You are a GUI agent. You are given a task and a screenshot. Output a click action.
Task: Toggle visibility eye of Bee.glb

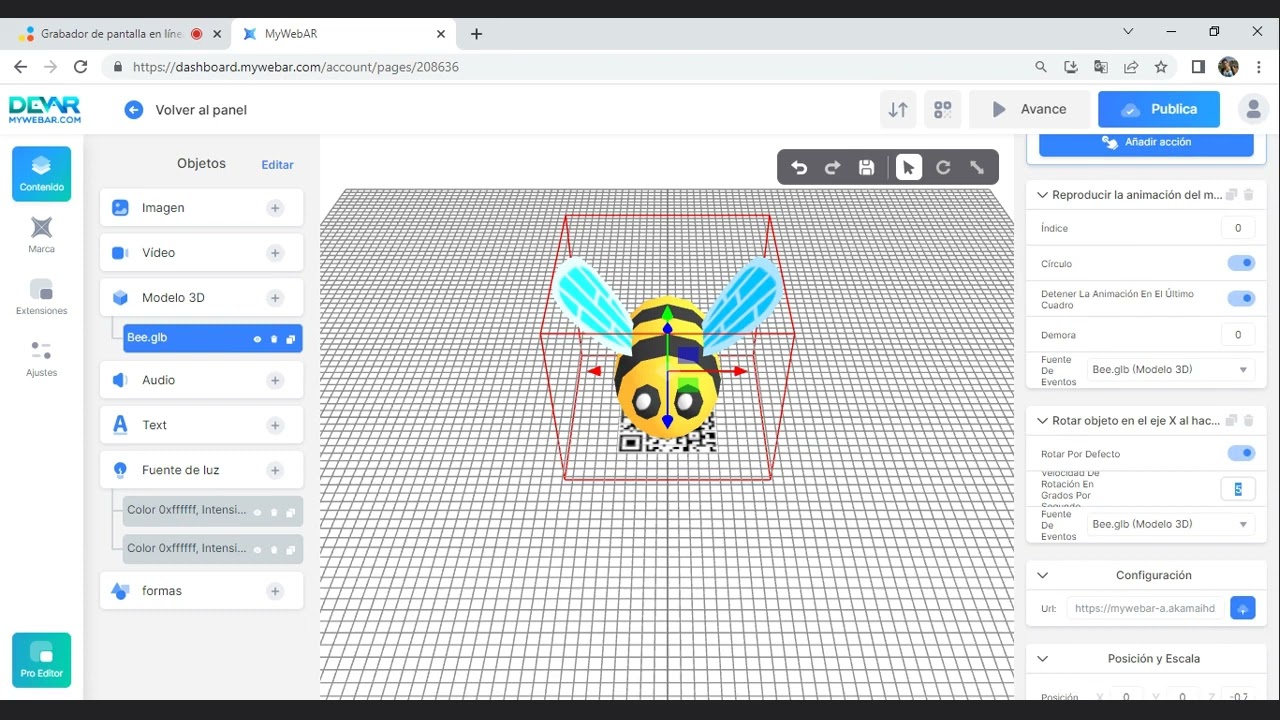(257, 339)
